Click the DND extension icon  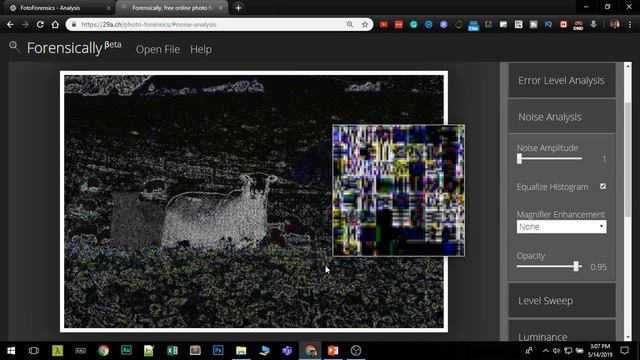(578, 25)
